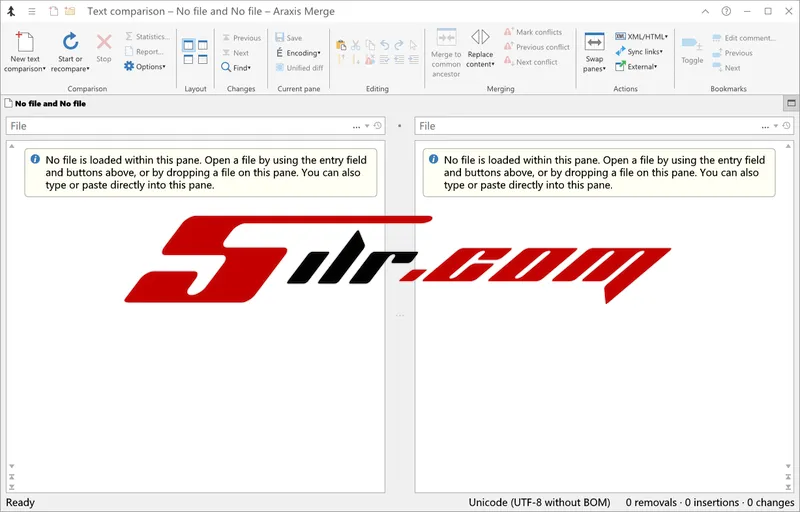Click the selection pointer icon in Editing

[413, 45]
